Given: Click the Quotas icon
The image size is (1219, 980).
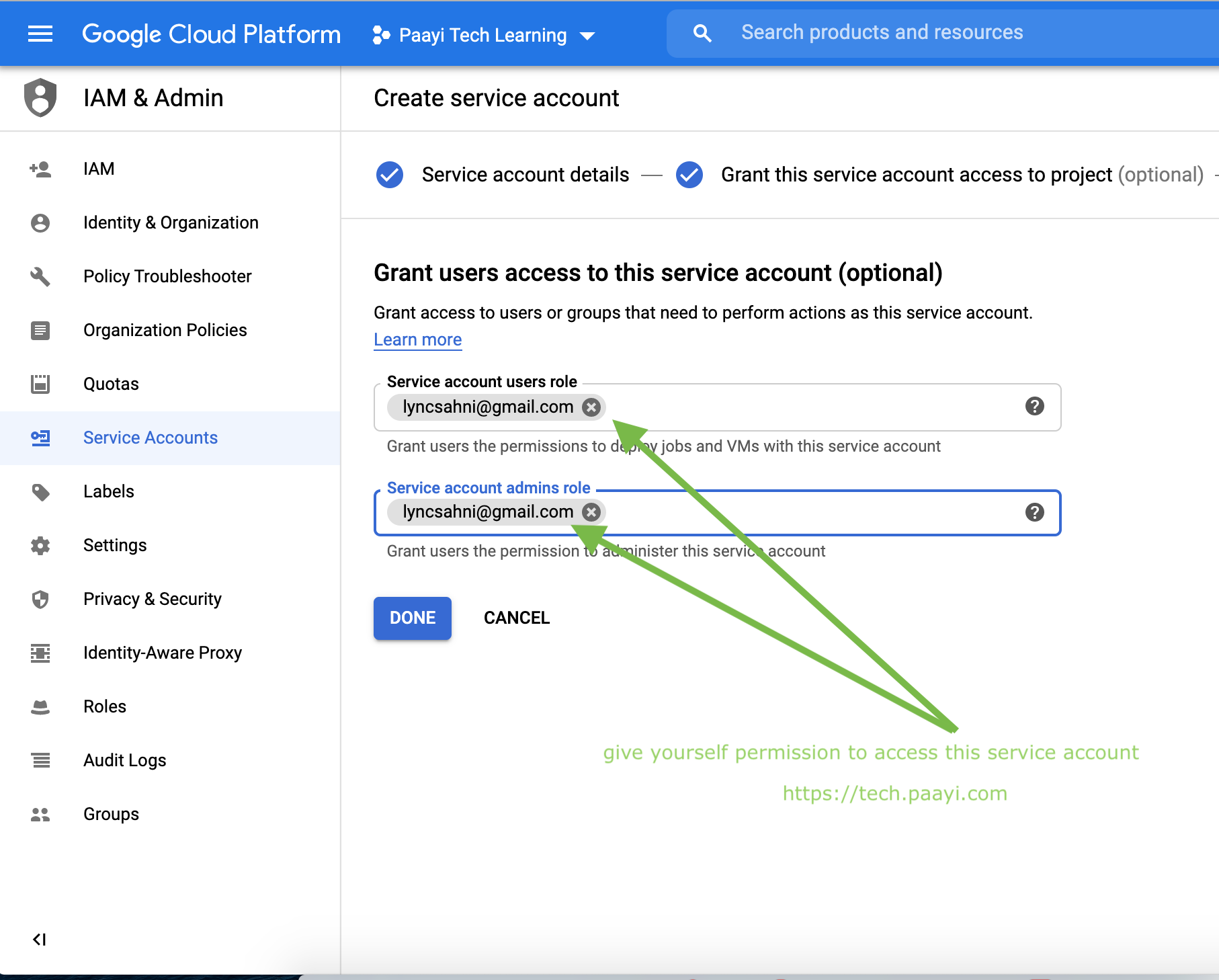Looking at the screenshot, I should (40, 384).
